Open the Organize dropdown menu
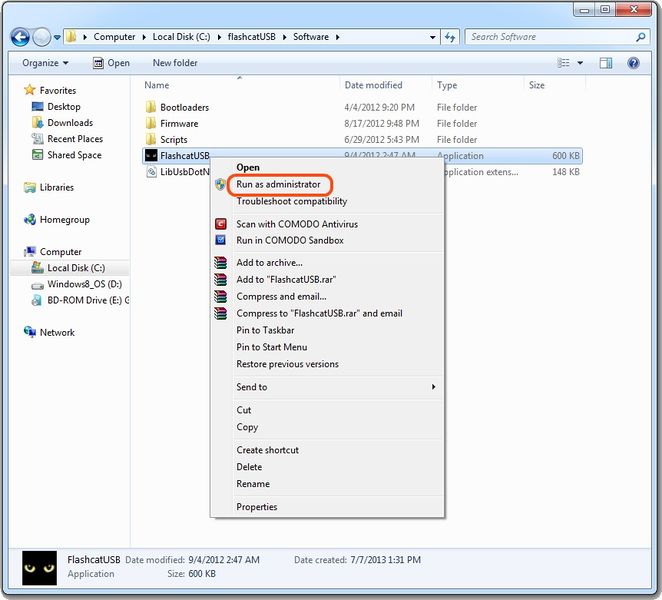This screenshot has height=600, width=662. pyautogui.click(x=45, y=62)
